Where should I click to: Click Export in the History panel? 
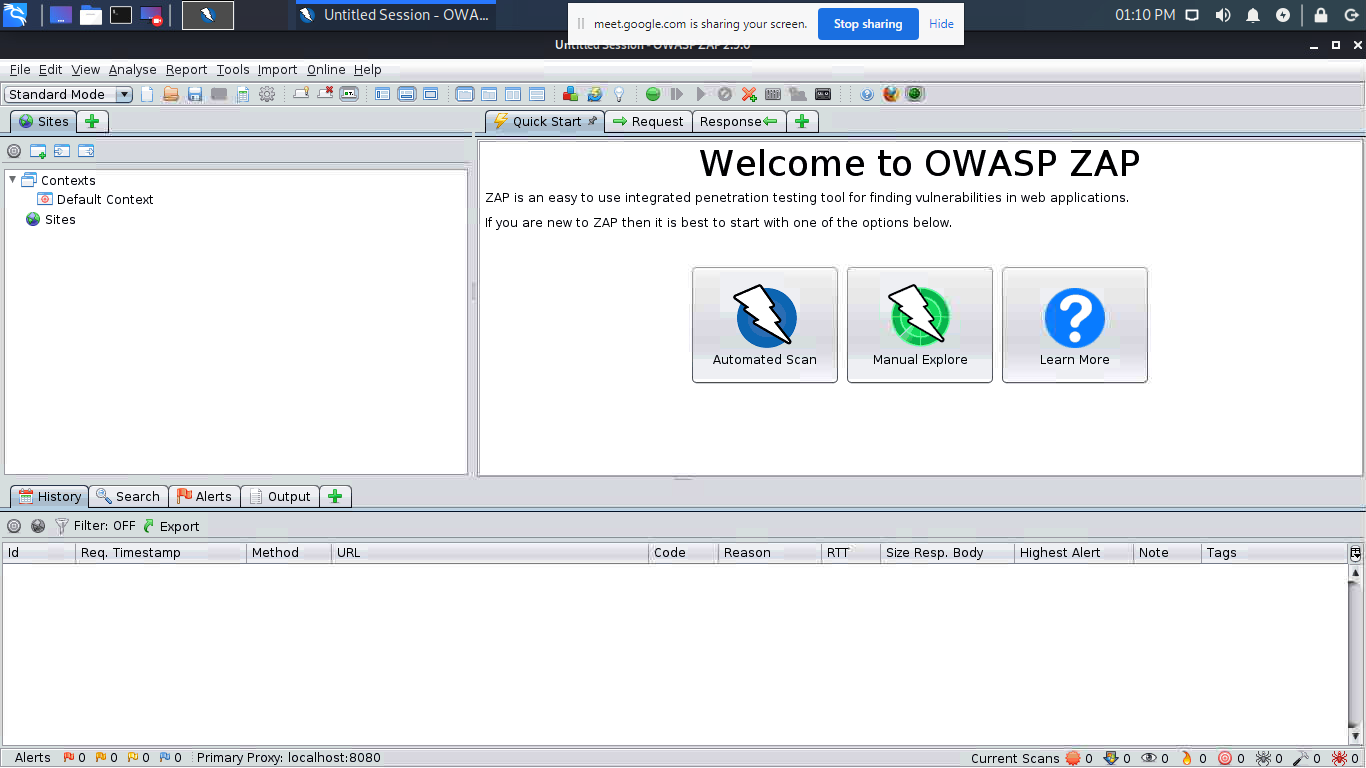171,526
